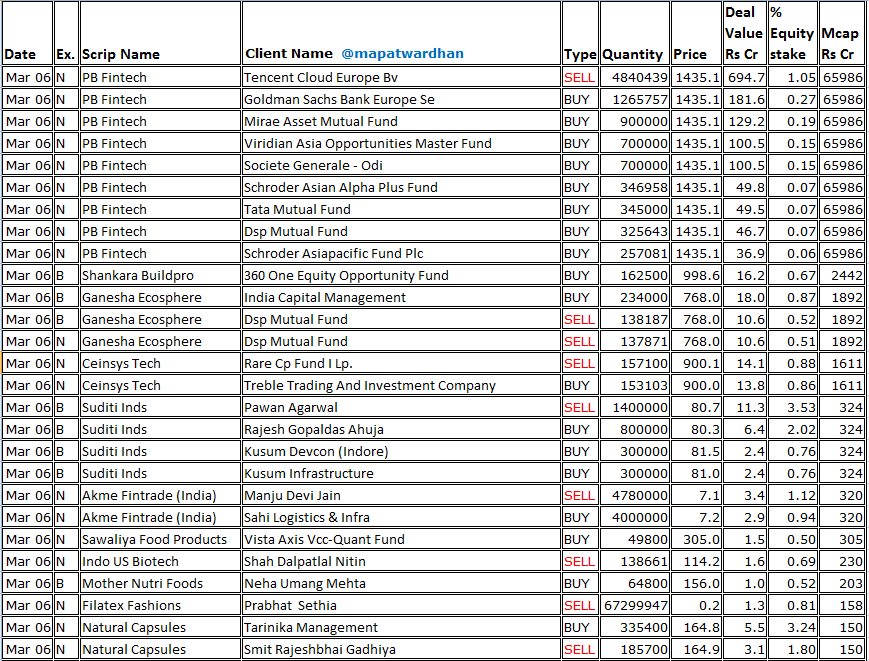Image resolution: width=869 pixels, height=661 pixels.
Task: Click the 'Tata Mutual Fund' cell
Action: coord(401,209)
